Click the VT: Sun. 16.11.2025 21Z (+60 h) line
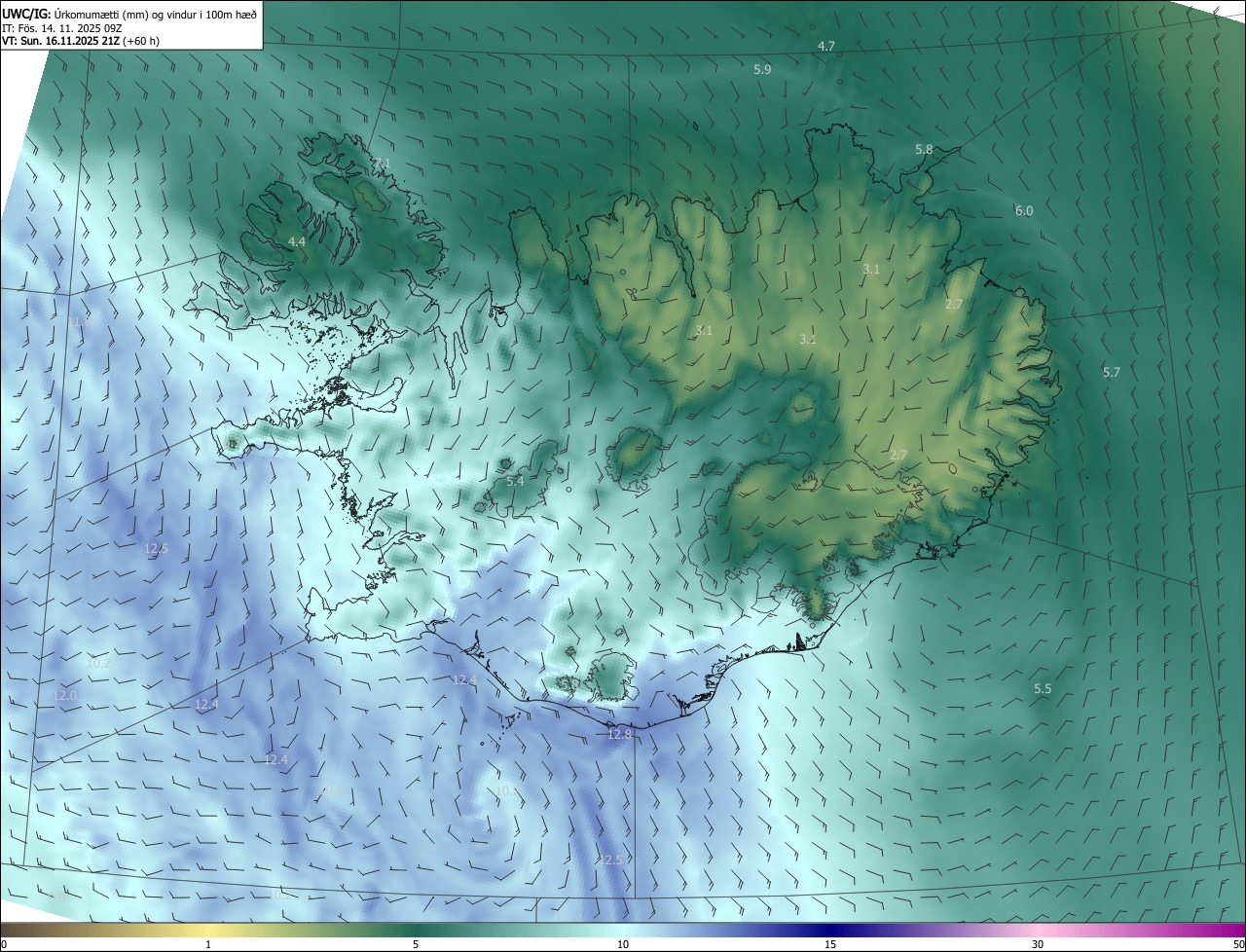The image size is (1246, 952). click(81, 41)
